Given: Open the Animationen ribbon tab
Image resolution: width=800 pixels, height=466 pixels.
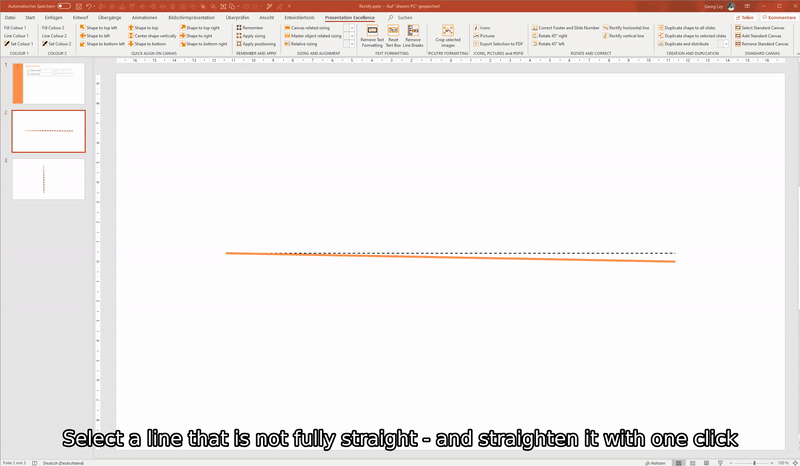Looking at the screenshot, I should (144, 17).
